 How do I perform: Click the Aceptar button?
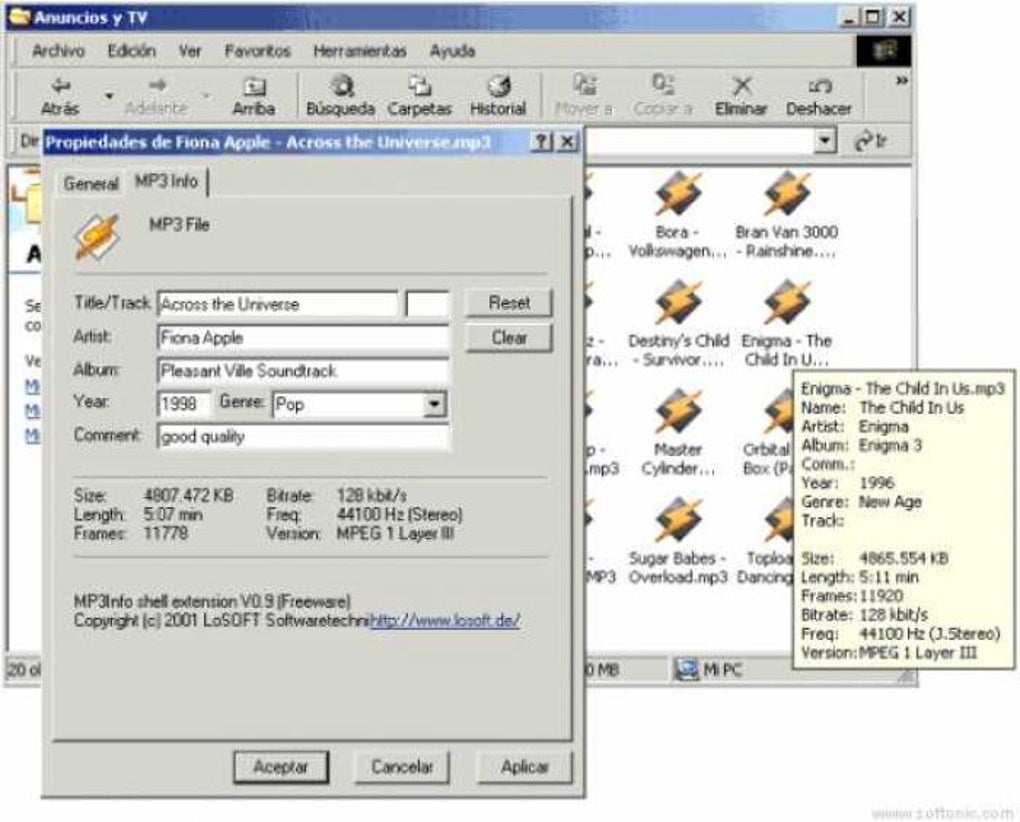tap(281, 767)
